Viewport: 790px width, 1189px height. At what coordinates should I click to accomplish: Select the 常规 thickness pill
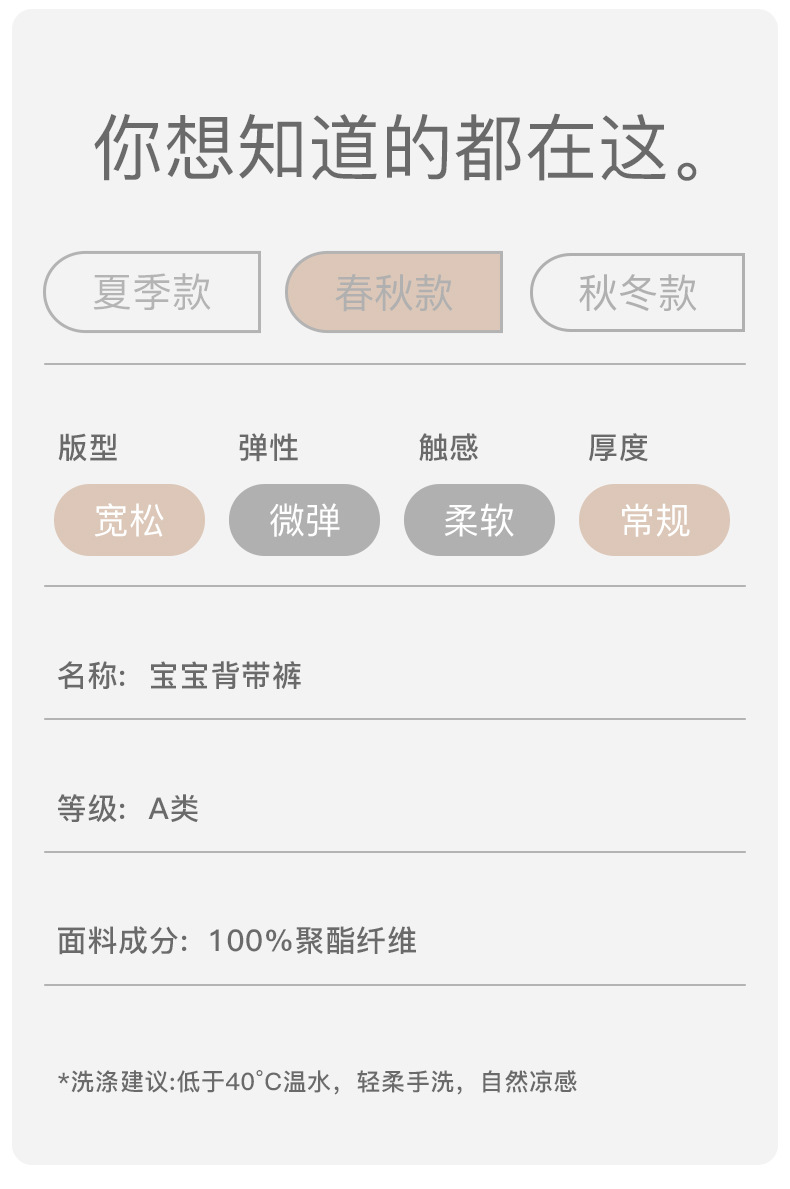(x=654, y=520)
